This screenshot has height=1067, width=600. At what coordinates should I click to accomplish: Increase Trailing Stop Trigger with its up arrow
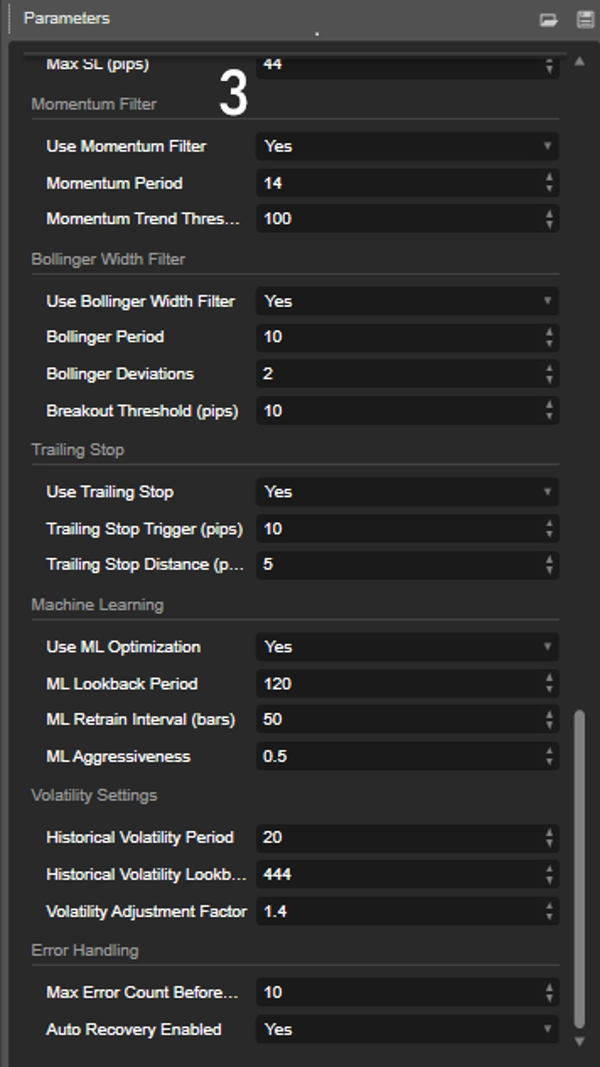pyautogui.click(x=549, y=524)
